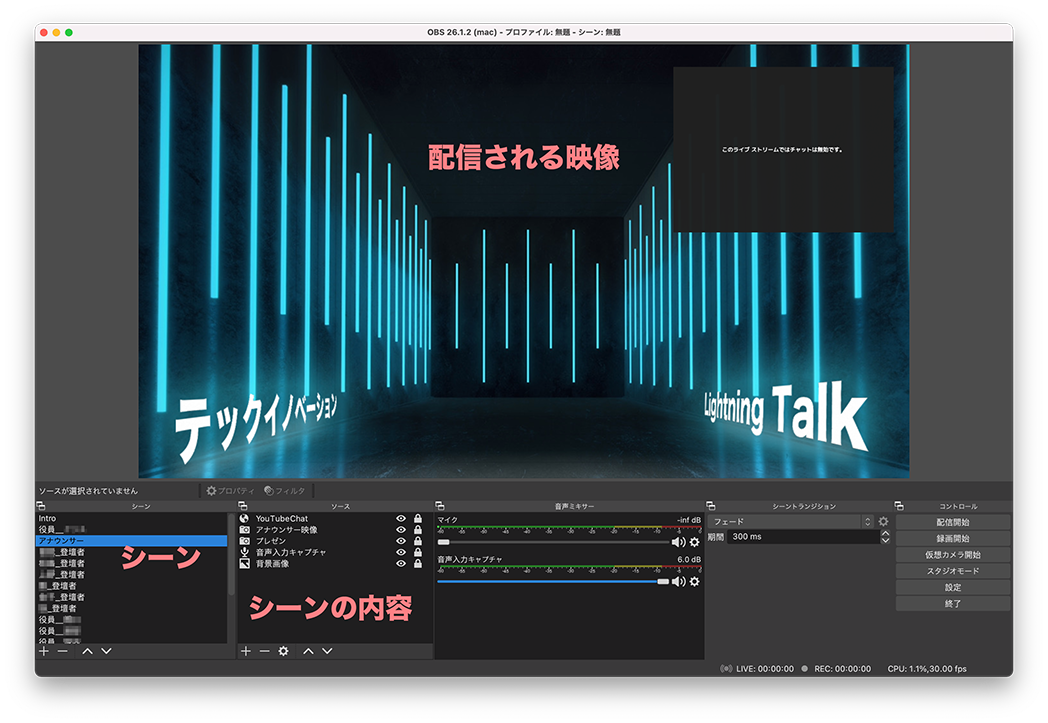The width and height of the screenshot is (1048, 723).
Task: Open source properties gear in ソース panel
Action: tap(284, 651)
